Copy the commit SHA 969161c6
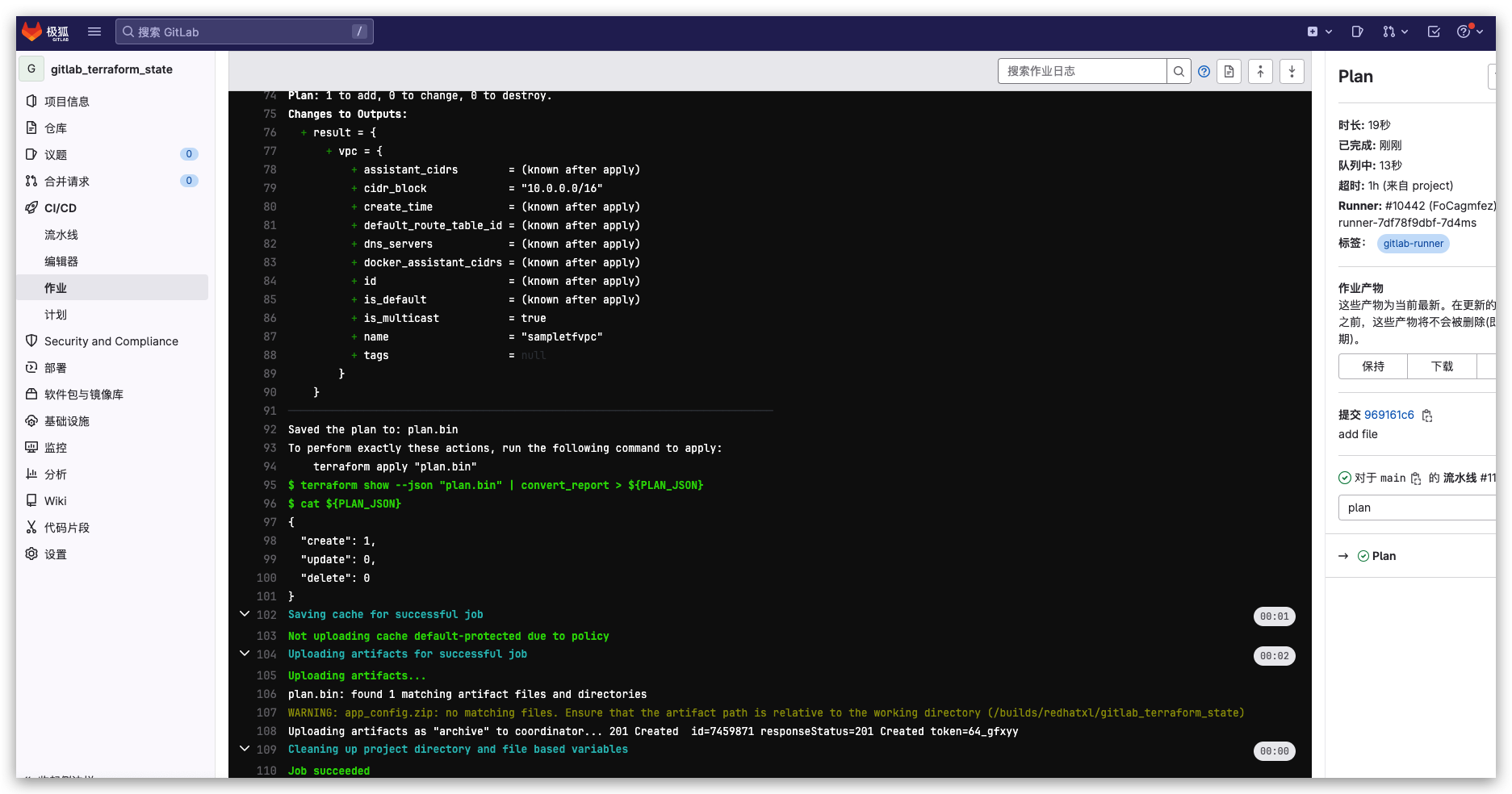The width and height of the screenshot is (1512, 794). point(1427,416)
